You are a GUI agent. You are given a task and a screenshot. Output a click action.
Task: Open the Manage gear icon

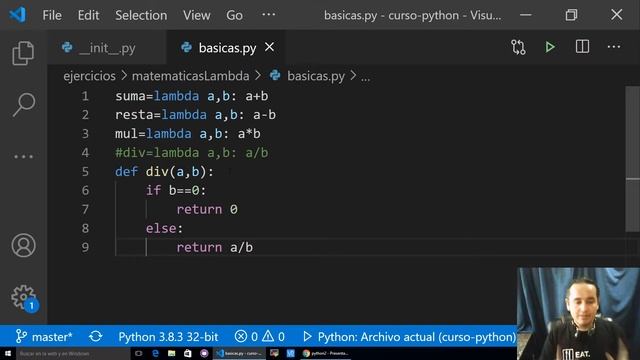(x=24, y=298)
